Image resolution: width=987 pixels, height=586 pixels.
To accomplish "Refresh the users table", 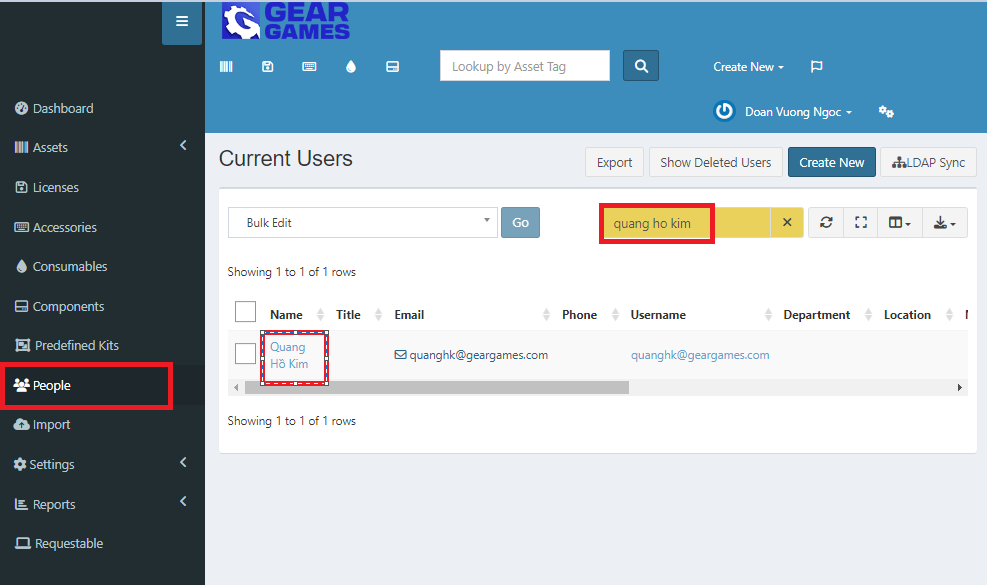I will pos(826,223).
